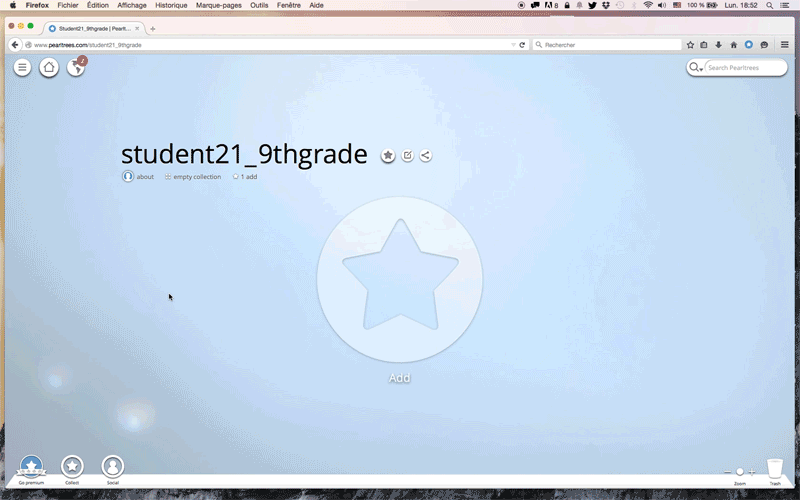
Task: Click the edit icon beside the title
Action: pyautogui.click(x=407, y=156)
